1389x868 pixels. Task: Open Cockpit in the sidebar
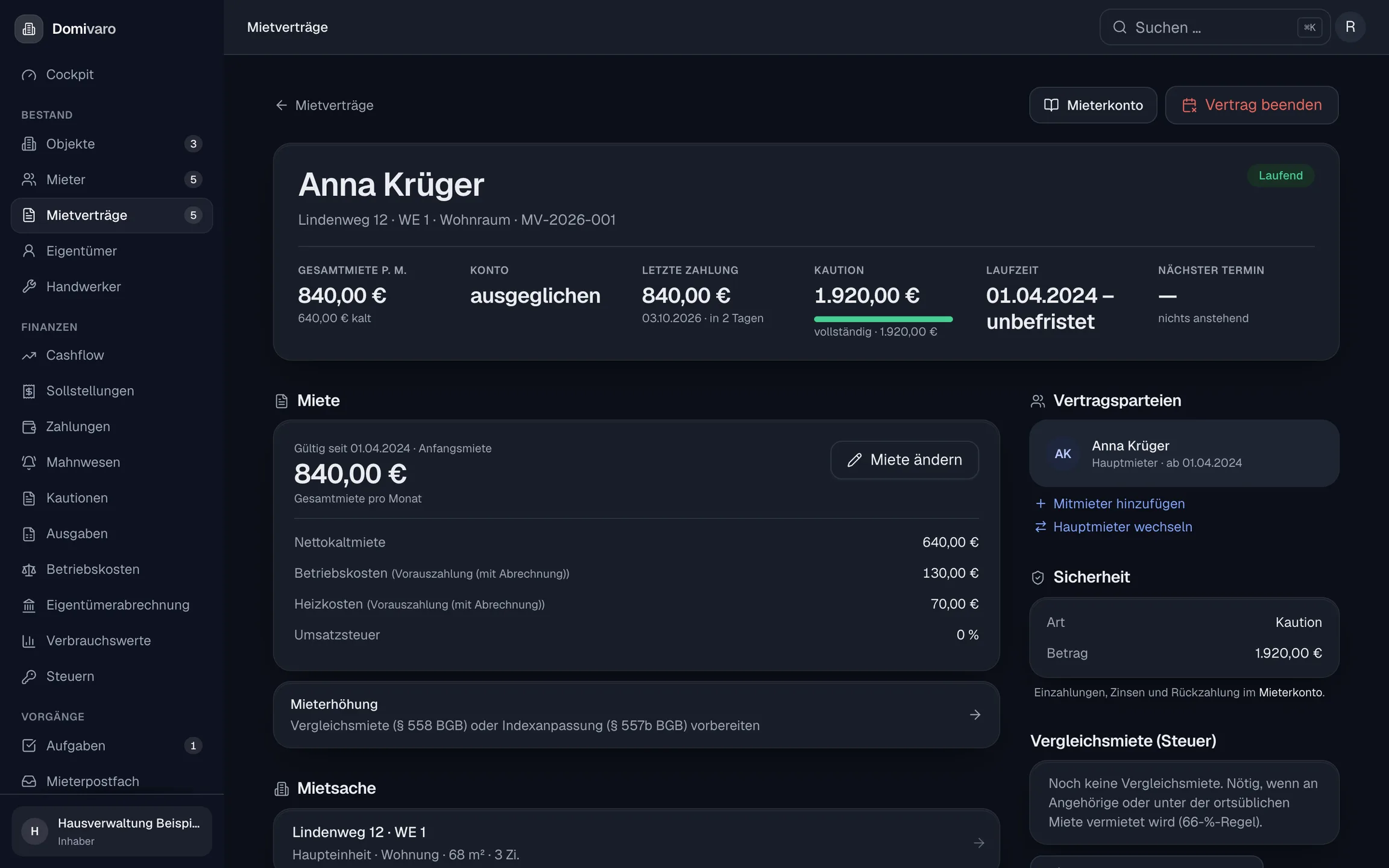pyautogui.click(x=112, y=74)
